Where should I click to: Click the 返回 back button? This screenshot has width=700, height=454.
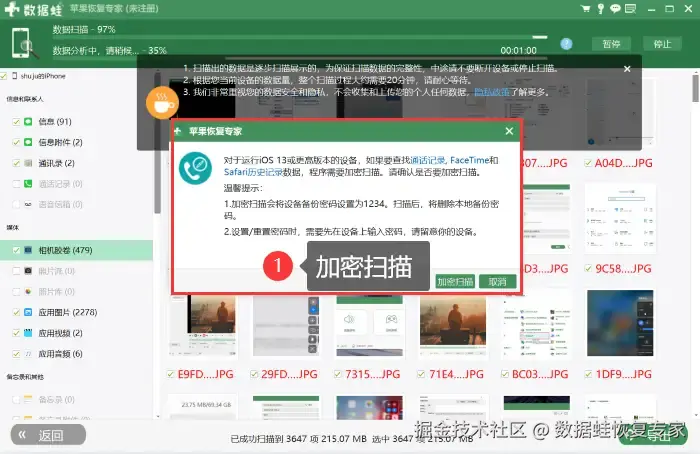[48, 435]
